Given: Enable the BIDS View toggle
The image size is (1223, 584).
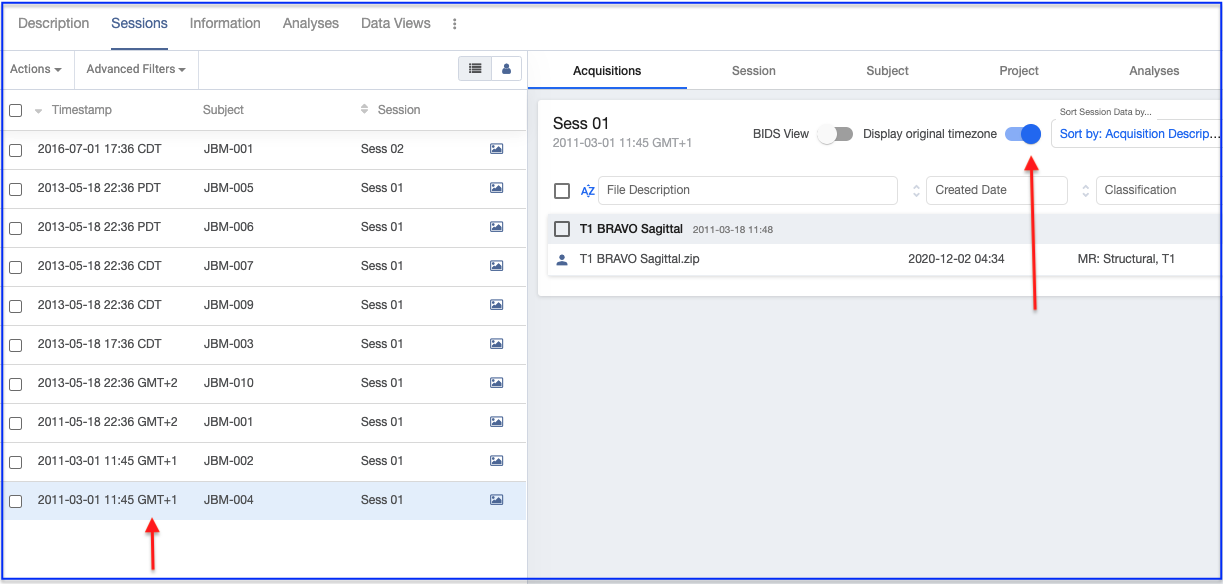Looking at the screenshot, I should coord(835,134).
